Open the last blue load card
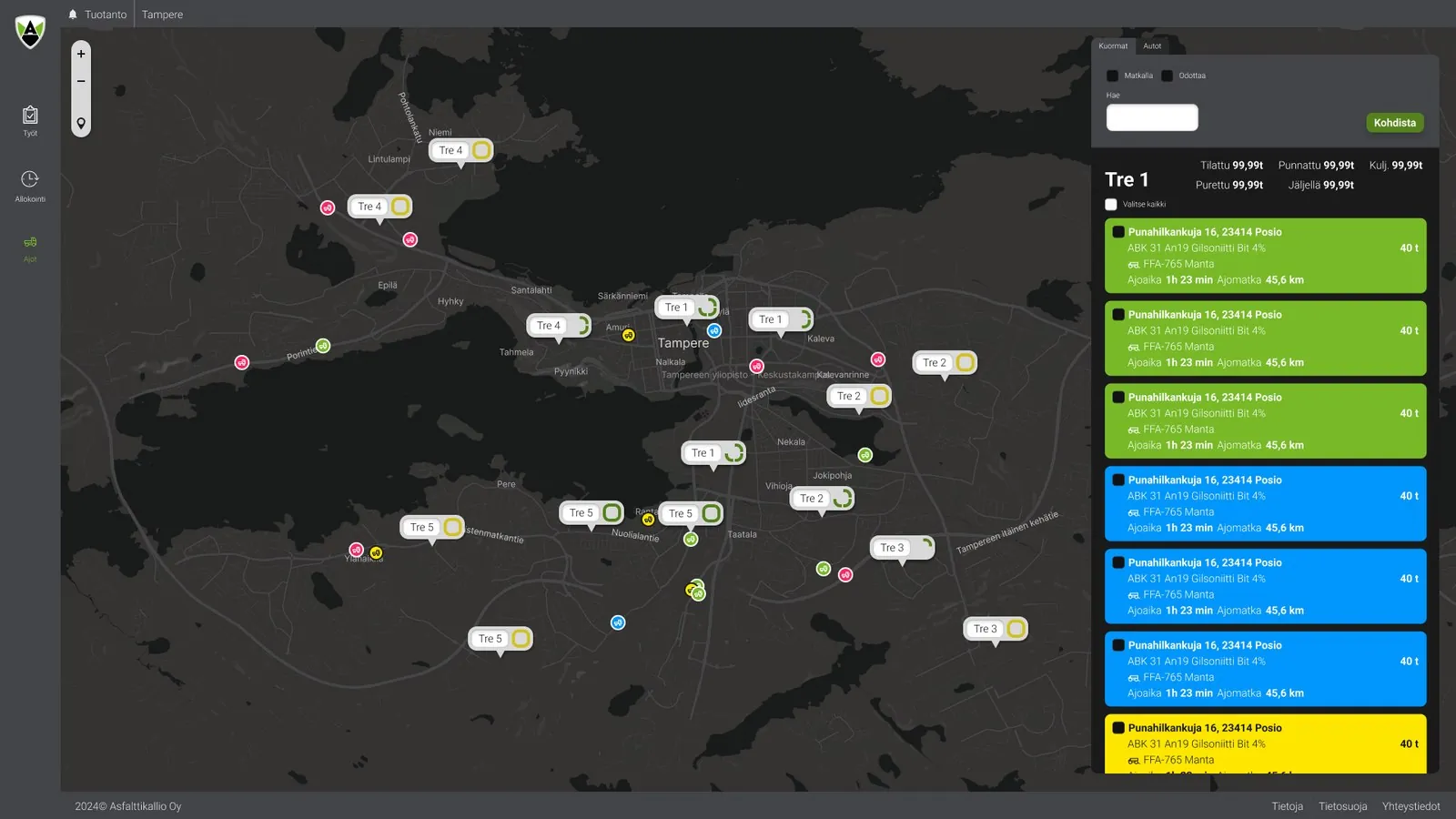The width and height of the screenshot is (1456, 819). (x=1265, y=669)
